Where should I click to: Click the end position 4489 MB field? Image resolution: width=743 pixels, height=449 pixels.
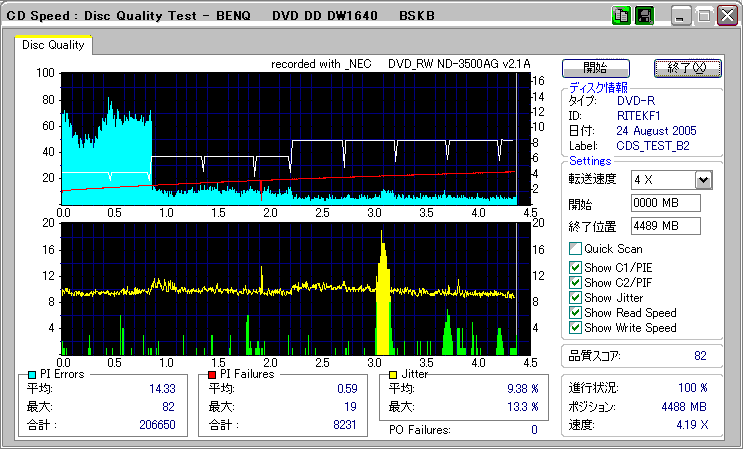tap(665, 225)
